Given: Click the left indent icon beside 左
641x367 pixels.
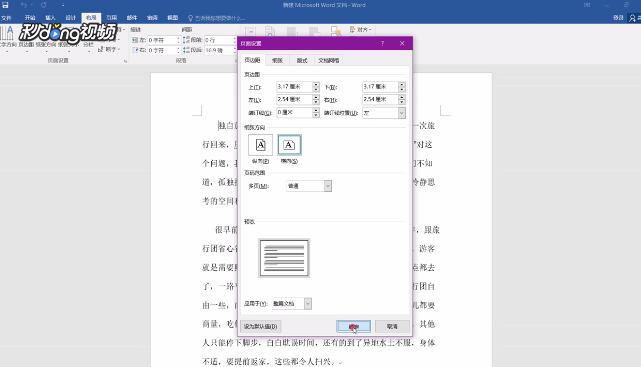Looking at the screenshot, I should [x=135, y=40].
